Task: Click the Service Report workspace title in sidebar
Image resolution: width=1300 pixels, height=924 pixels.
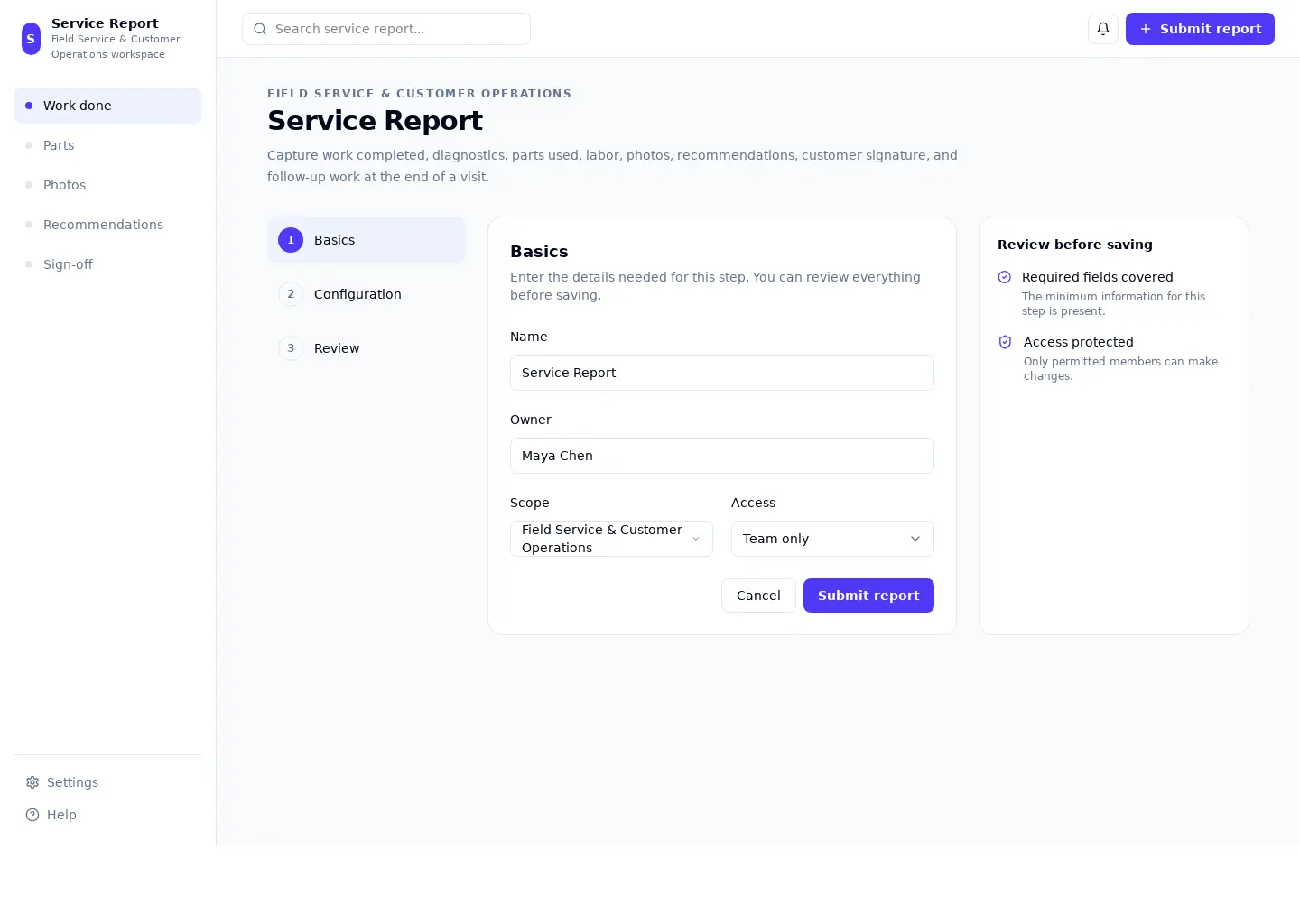Action: point(105,23)
